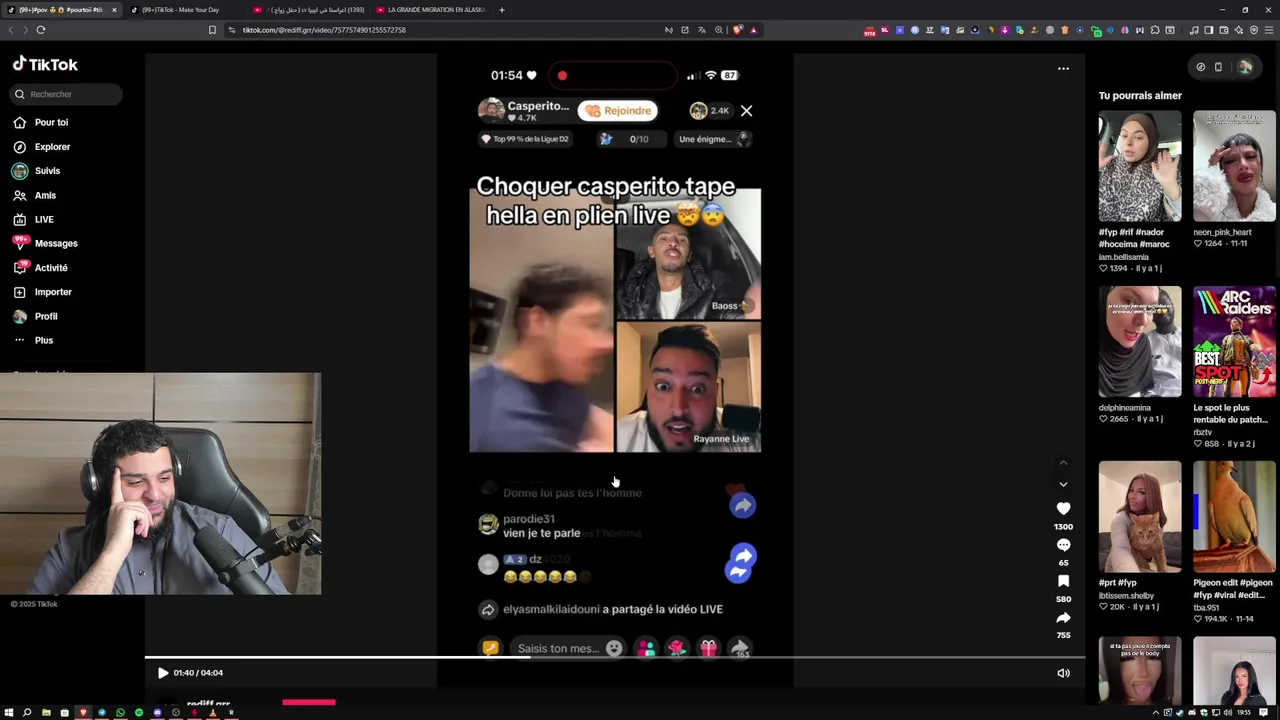
Task: Open the comments with 65 count
Action: coord(1063,545)
